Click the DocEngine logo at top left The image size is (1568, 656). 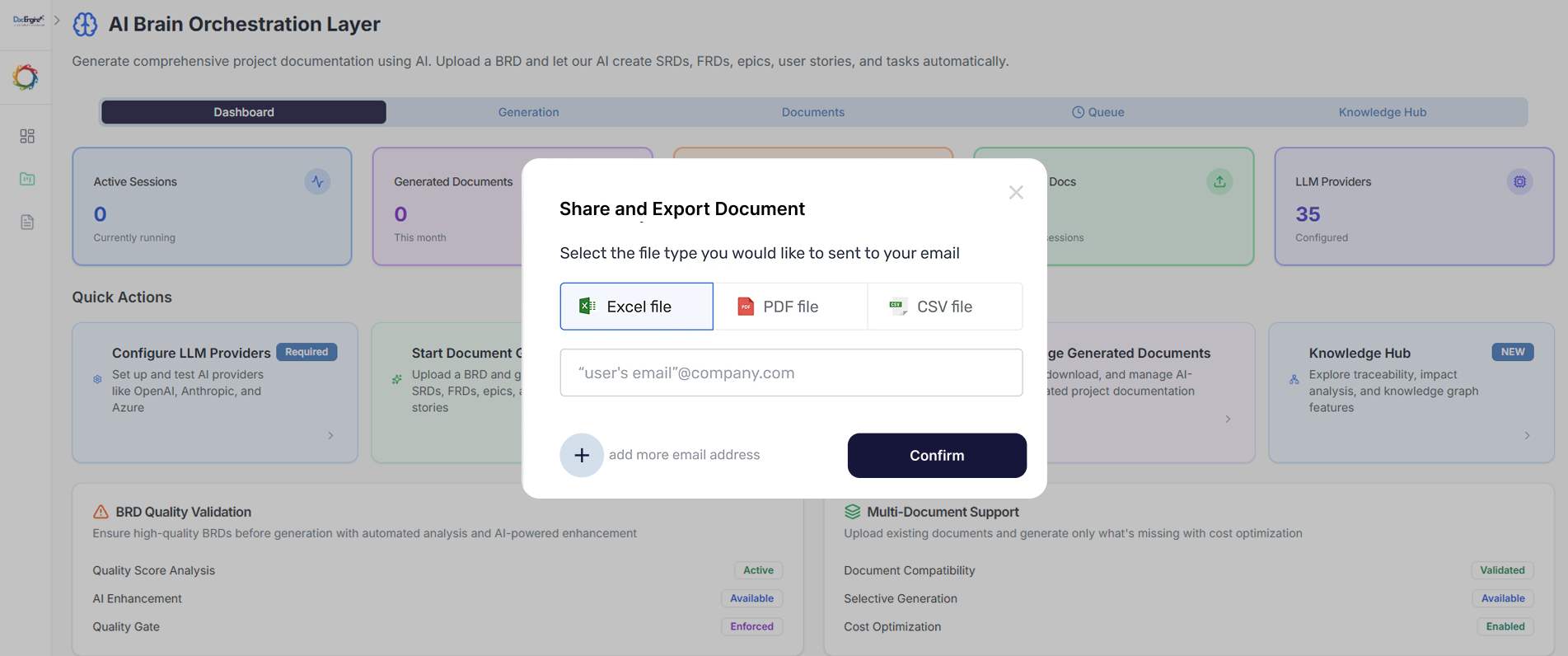pyautogui.click(x=29, y=20)
